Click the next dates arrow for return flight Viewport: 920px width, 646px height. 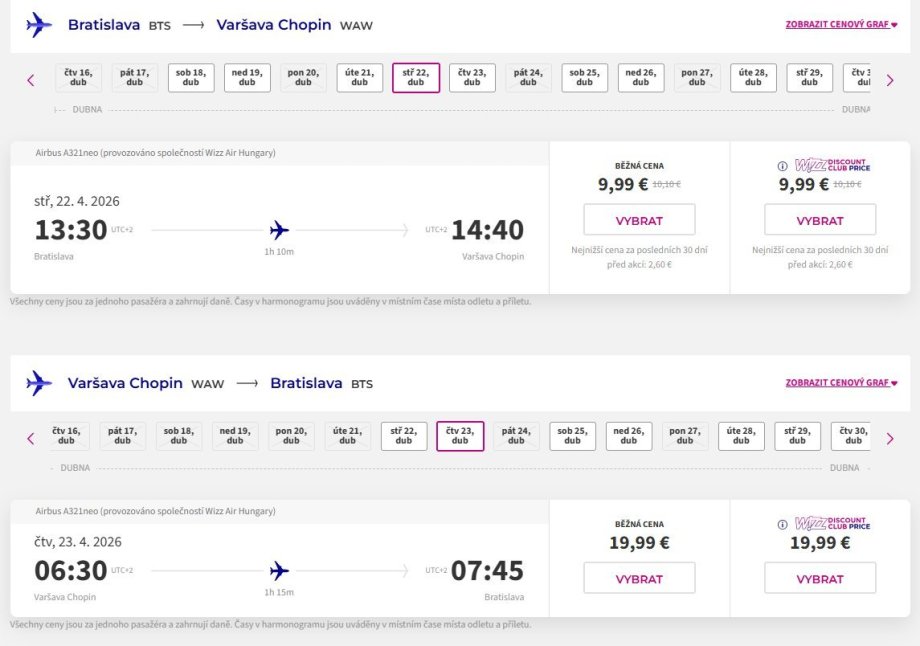pyautogui.click(x=890, y=438)
